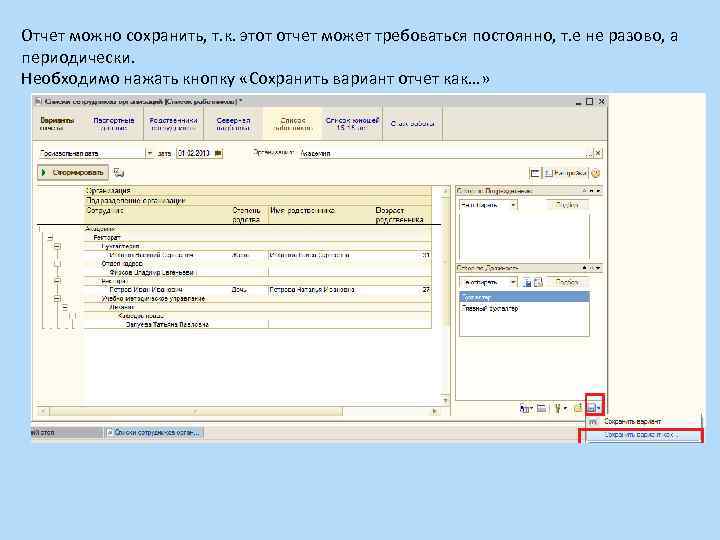Click the Организация field containing Академия

(443, 153)
